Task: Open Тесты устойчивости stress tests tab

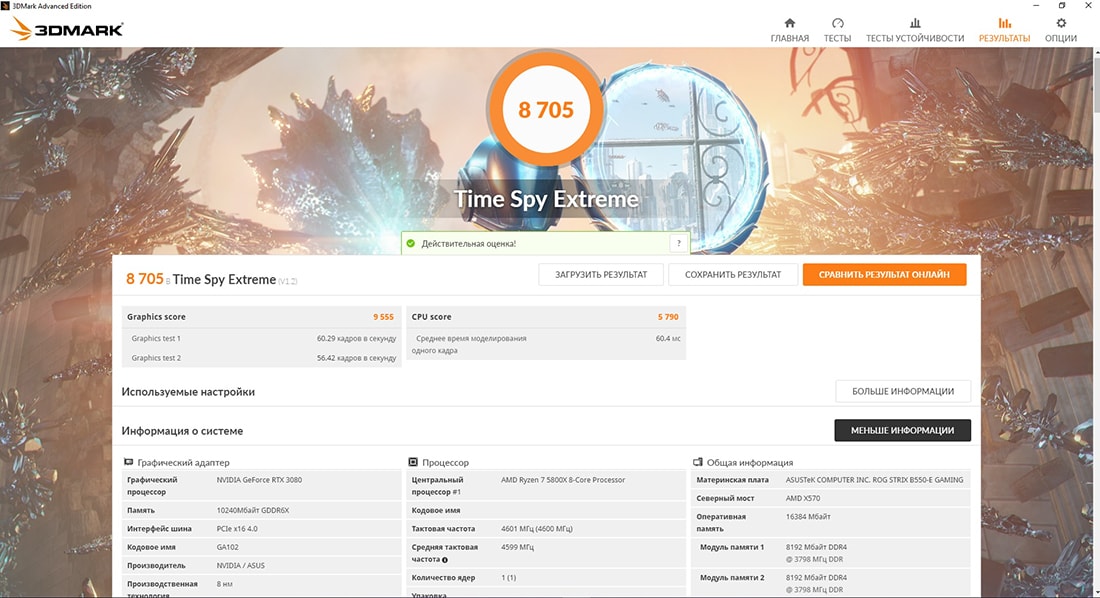Action: coord(915,30)
